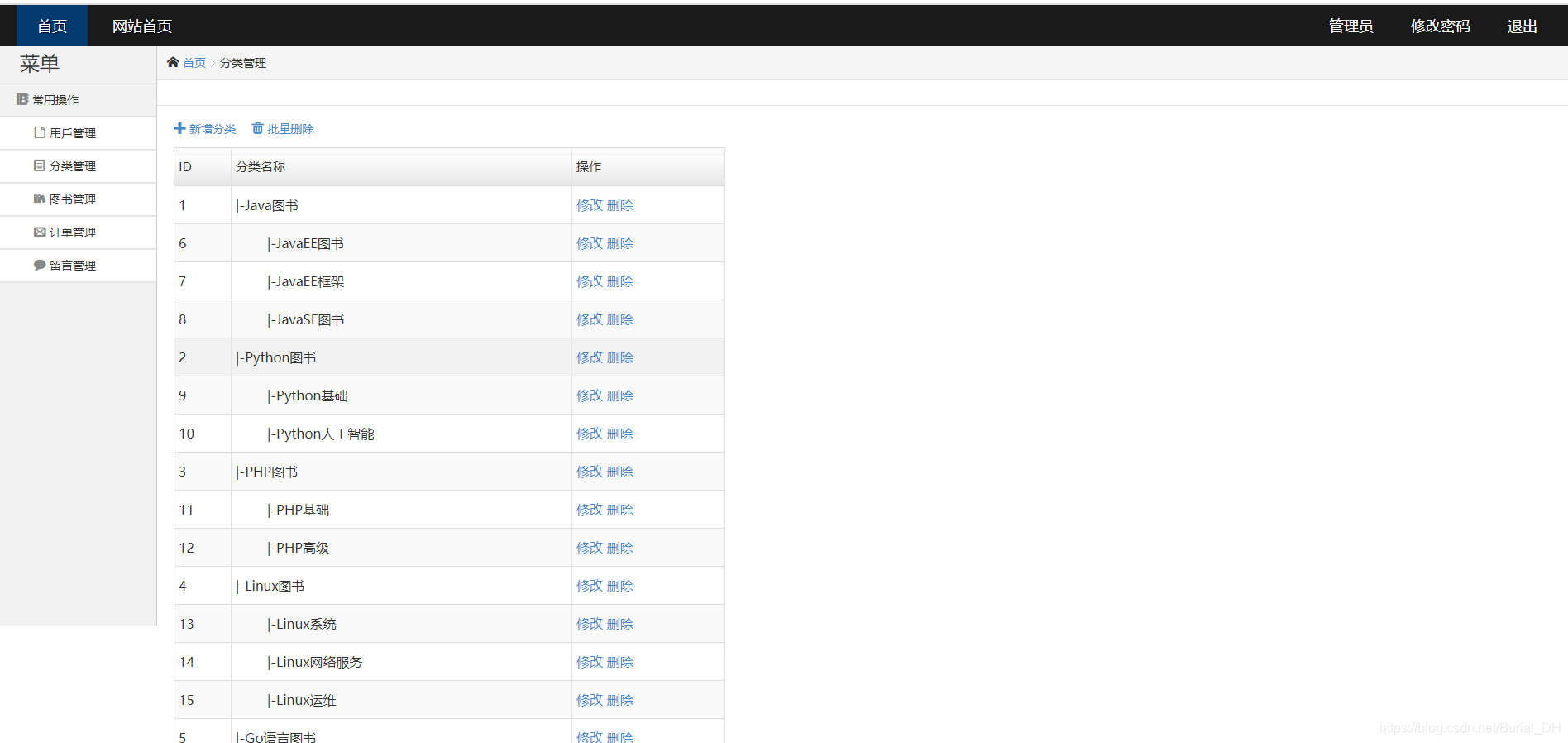This screenshot has width=1568, height=743.
Task: Select the |-Python图书 category name cell
Action: (401, 357)
